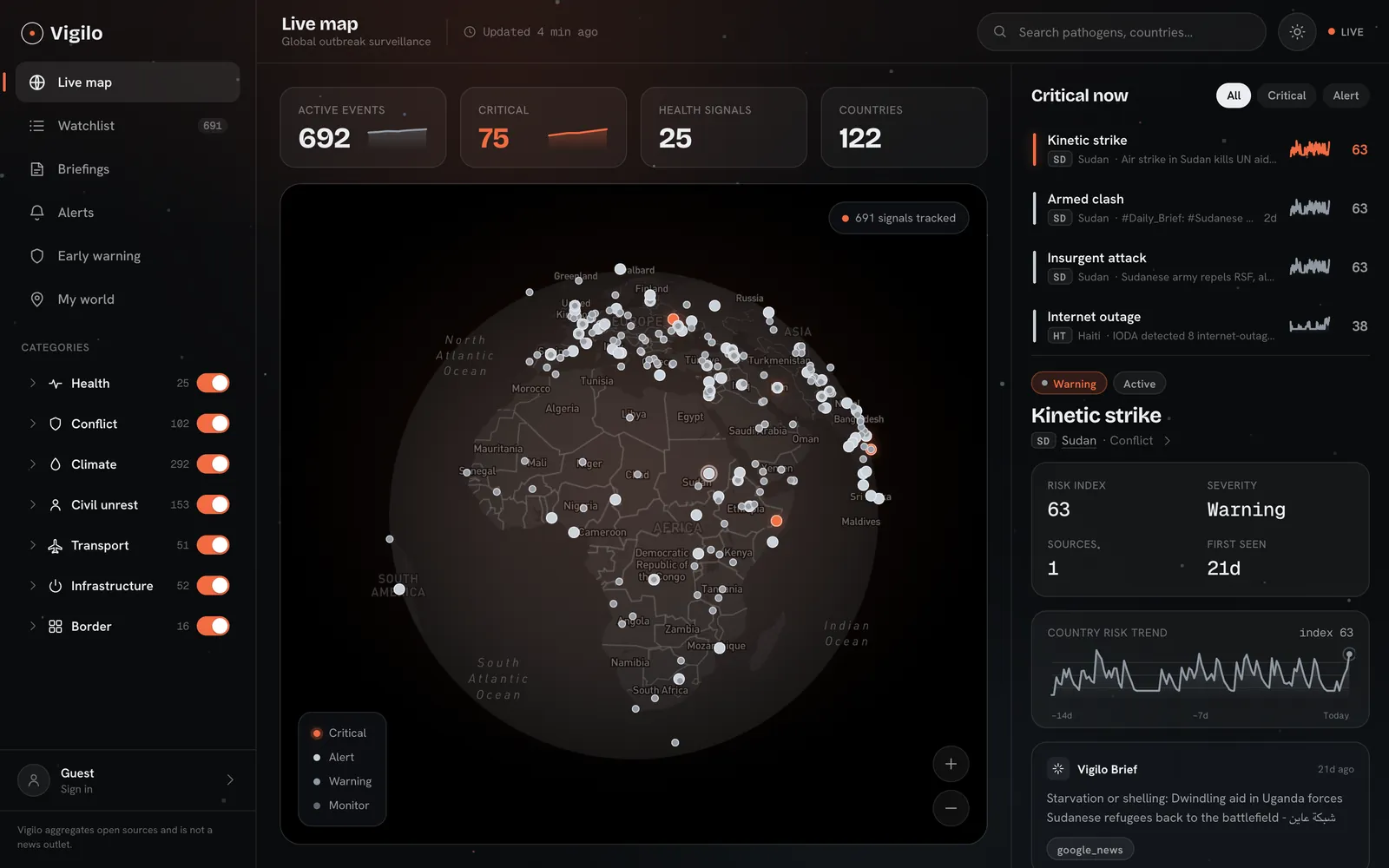Expand the Climate category chevron
Image resolution: width=1389 pixels, height=868 pixels.
(33, 464)
